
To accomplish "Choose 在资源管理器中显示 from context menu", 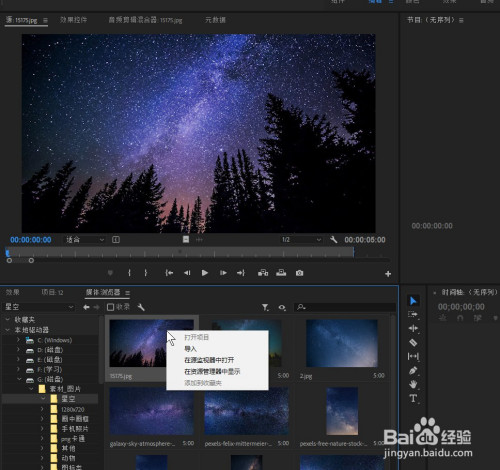I will [217, 371].
